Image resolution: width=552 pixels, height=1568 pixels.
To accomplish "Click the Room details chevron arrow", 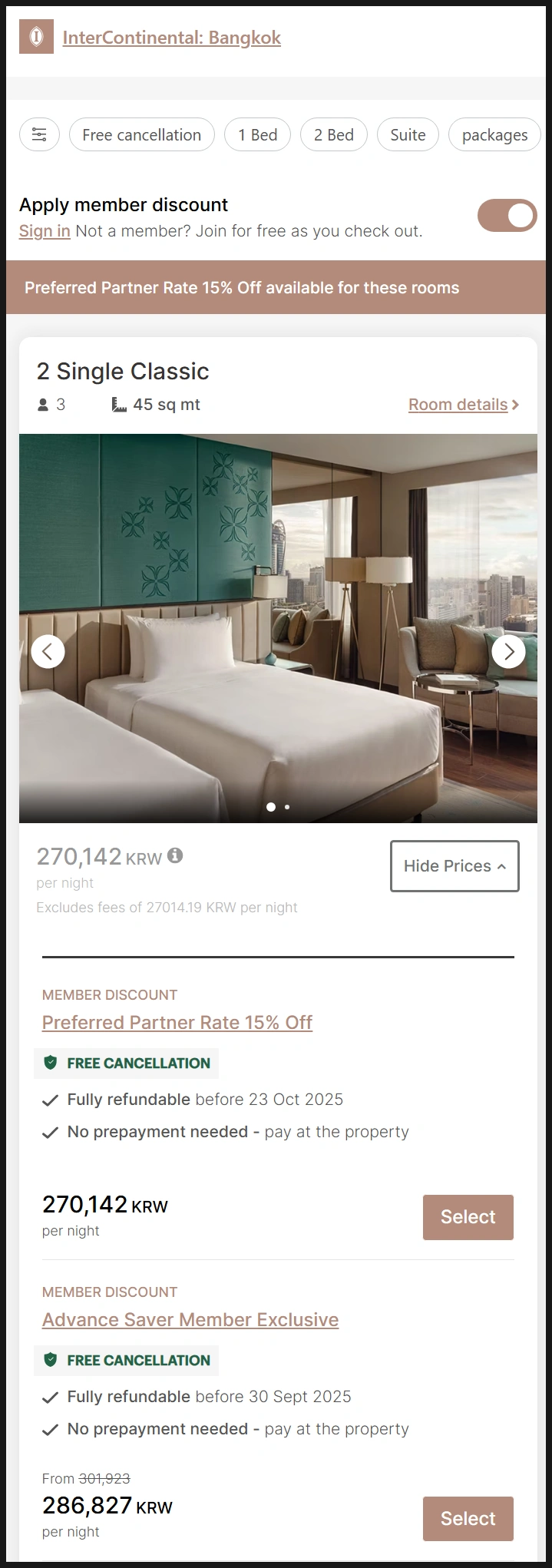I will (515, 405).
